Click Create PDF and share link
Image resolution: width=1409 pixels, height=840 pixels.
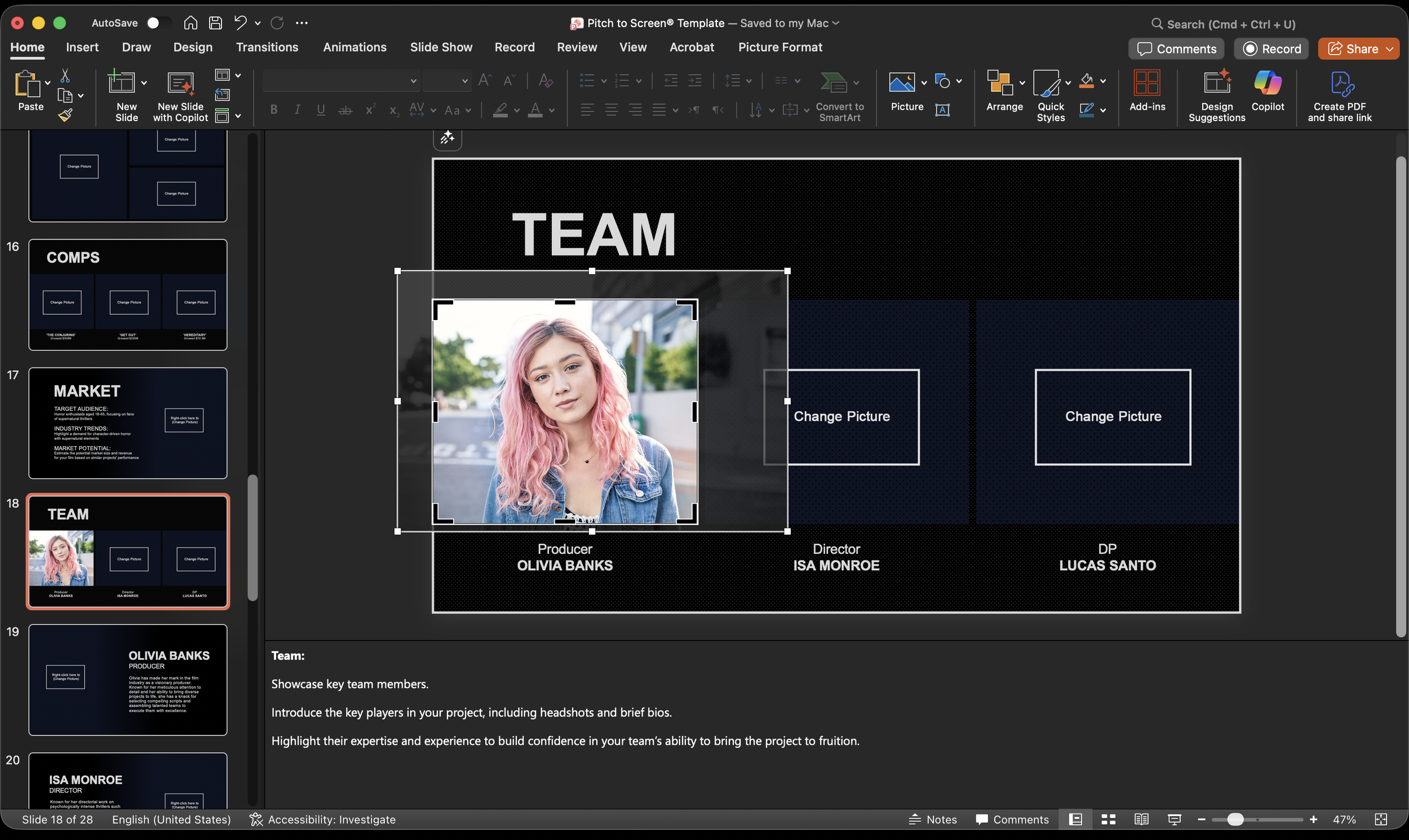point(1339,95)
